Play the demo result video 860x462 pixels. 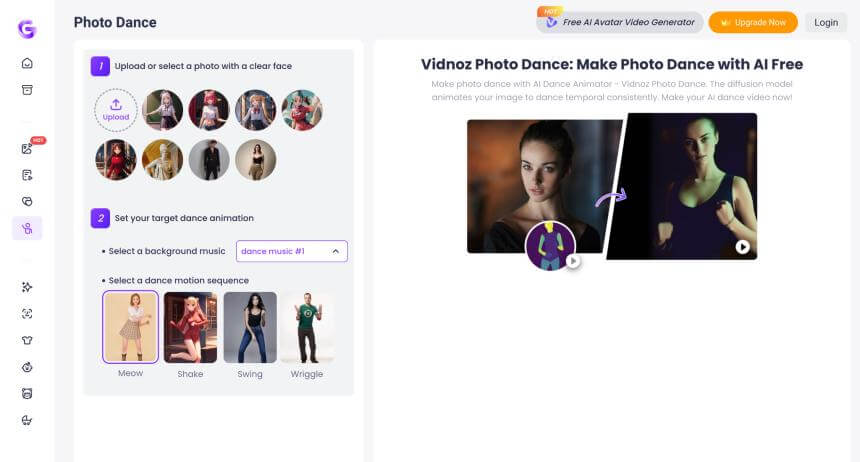coord(742,247)
